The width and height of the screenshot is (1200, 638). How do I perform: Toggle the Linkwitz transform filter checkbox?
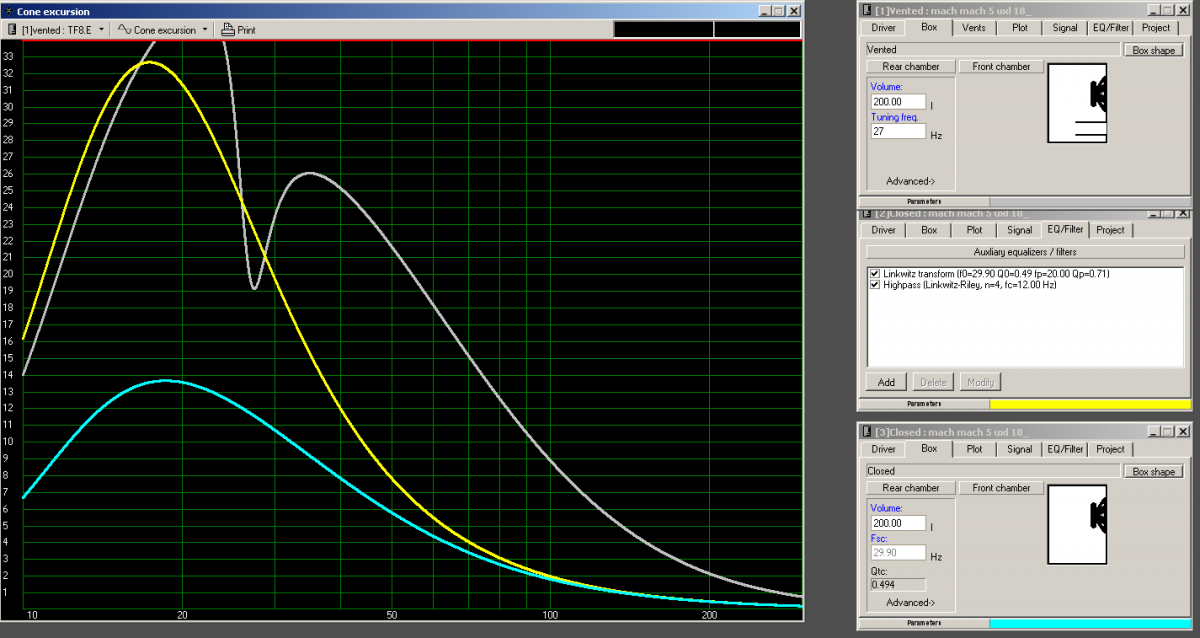coord(875,274)
